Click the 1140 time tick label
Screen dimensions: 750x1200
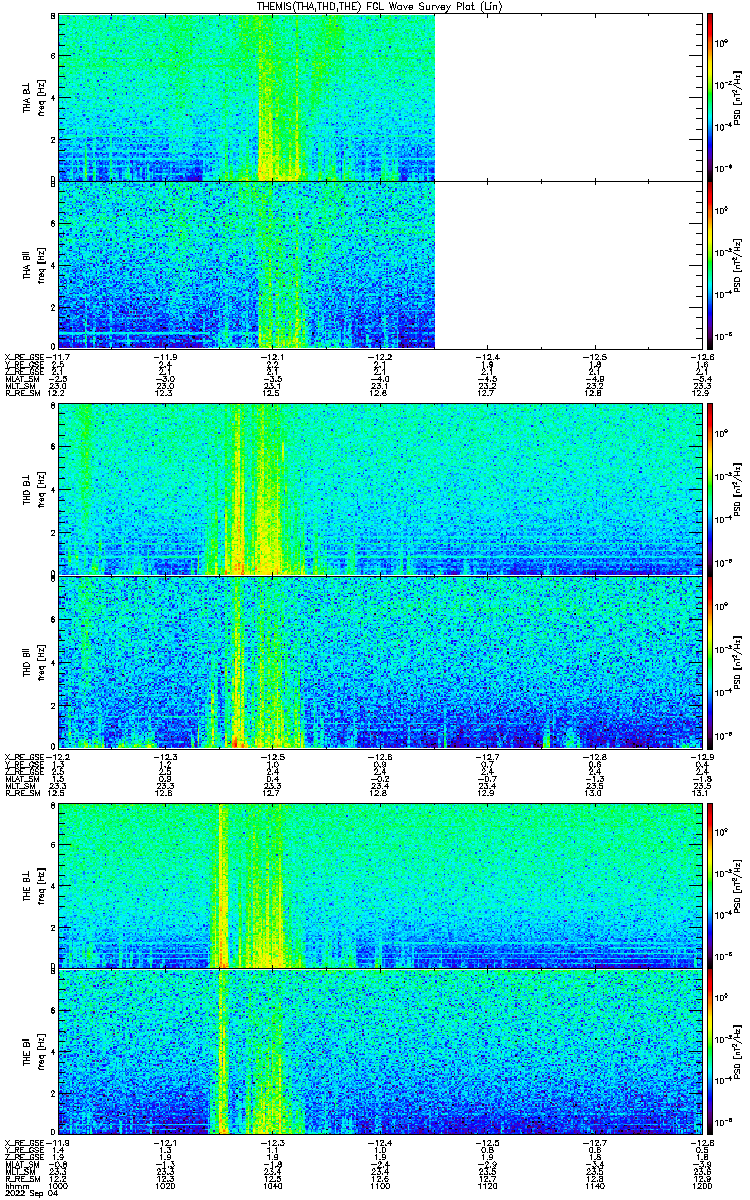click(593, 1185)
